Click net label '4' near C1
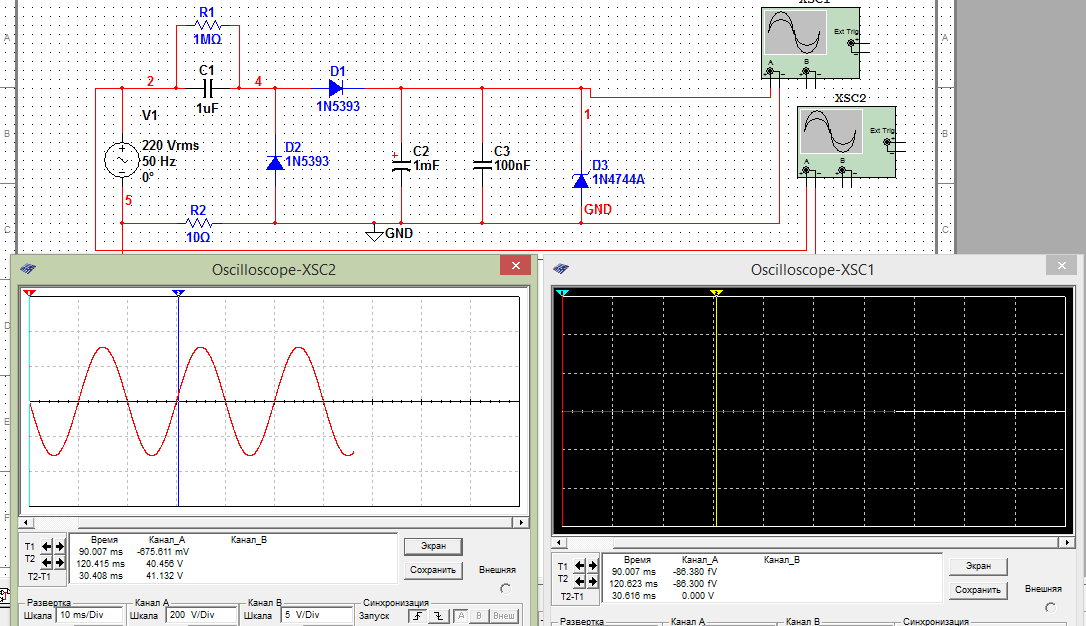The image size is (1086, 626). pos(258,82)
